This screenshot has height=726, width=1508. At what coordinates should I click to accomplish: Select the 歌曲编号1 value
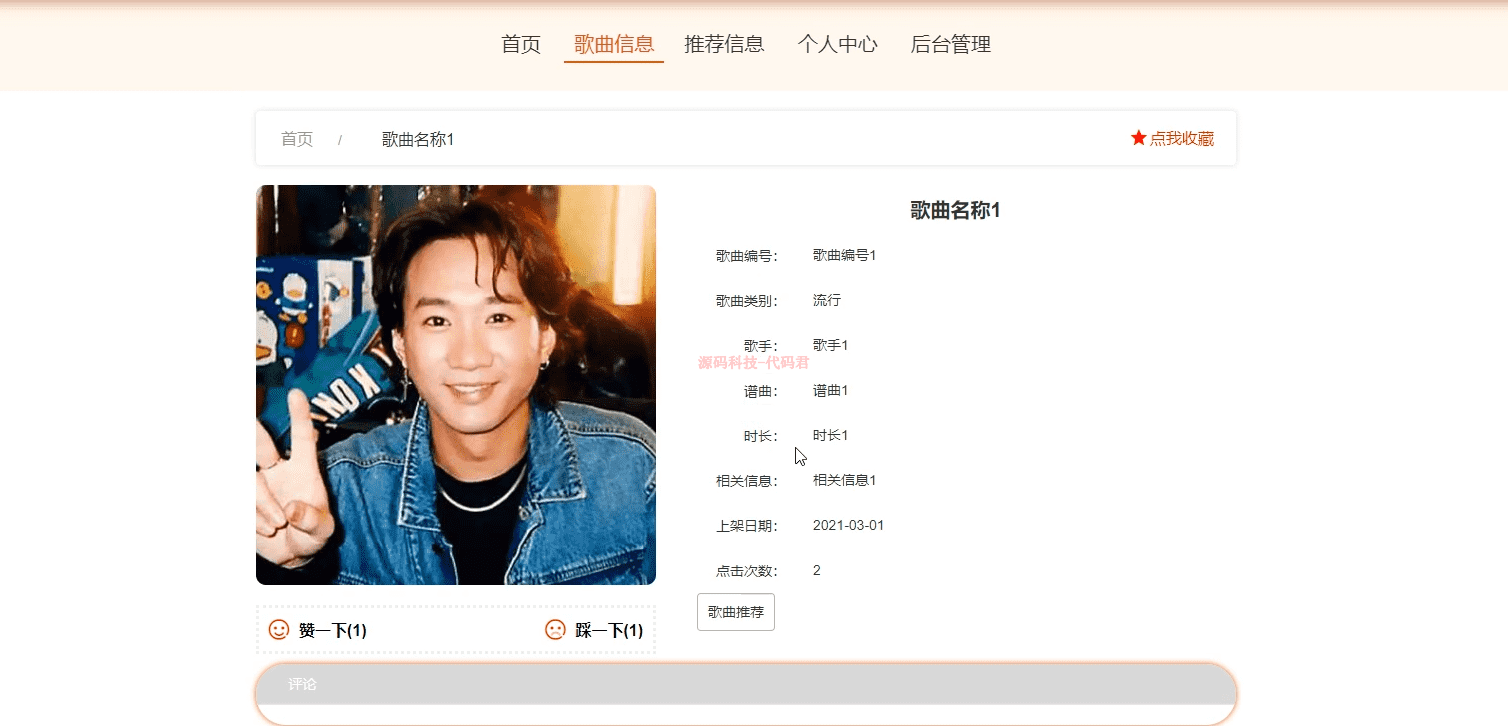844,255
